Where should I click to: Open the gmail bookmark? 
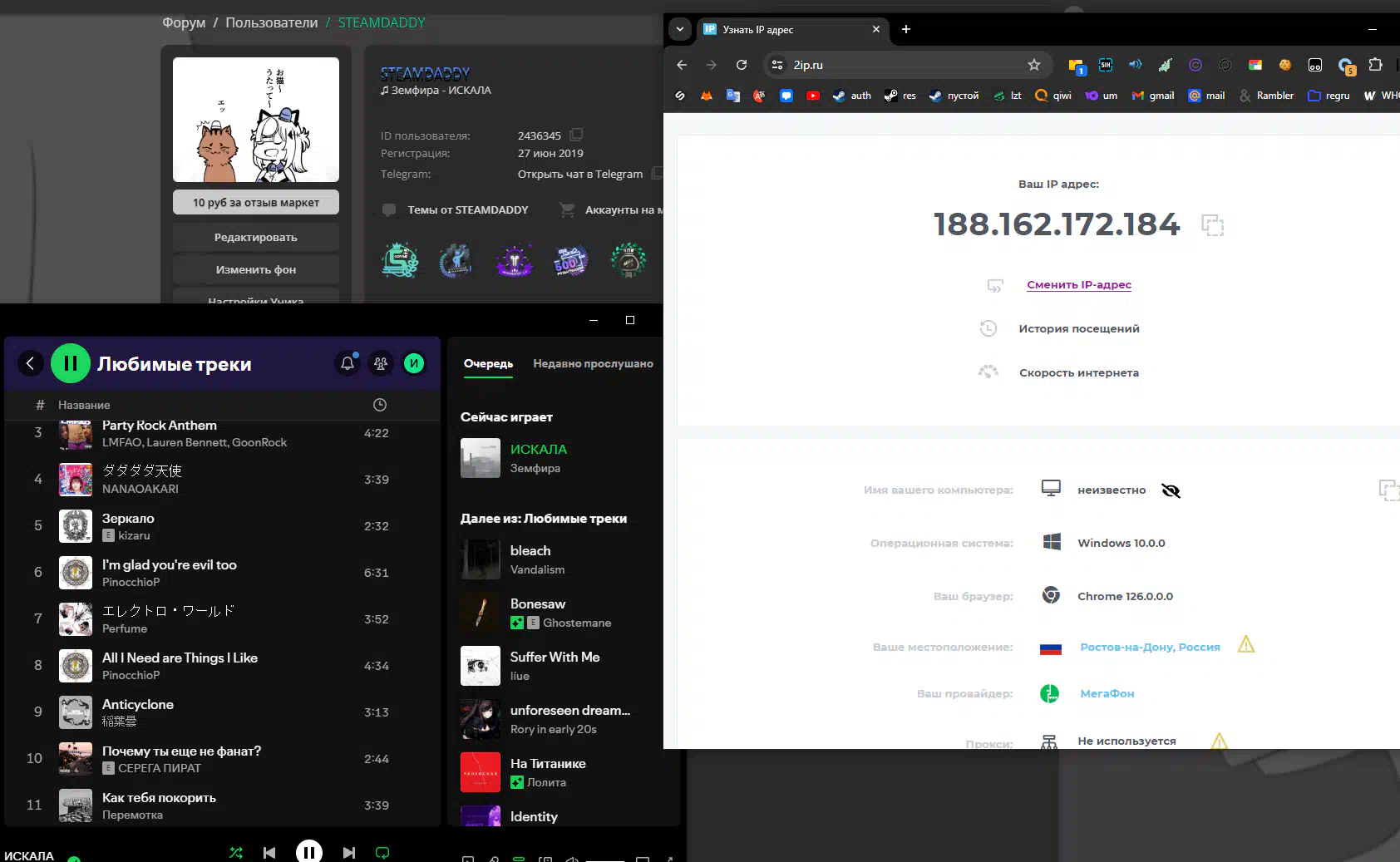tap(1153, 96)
